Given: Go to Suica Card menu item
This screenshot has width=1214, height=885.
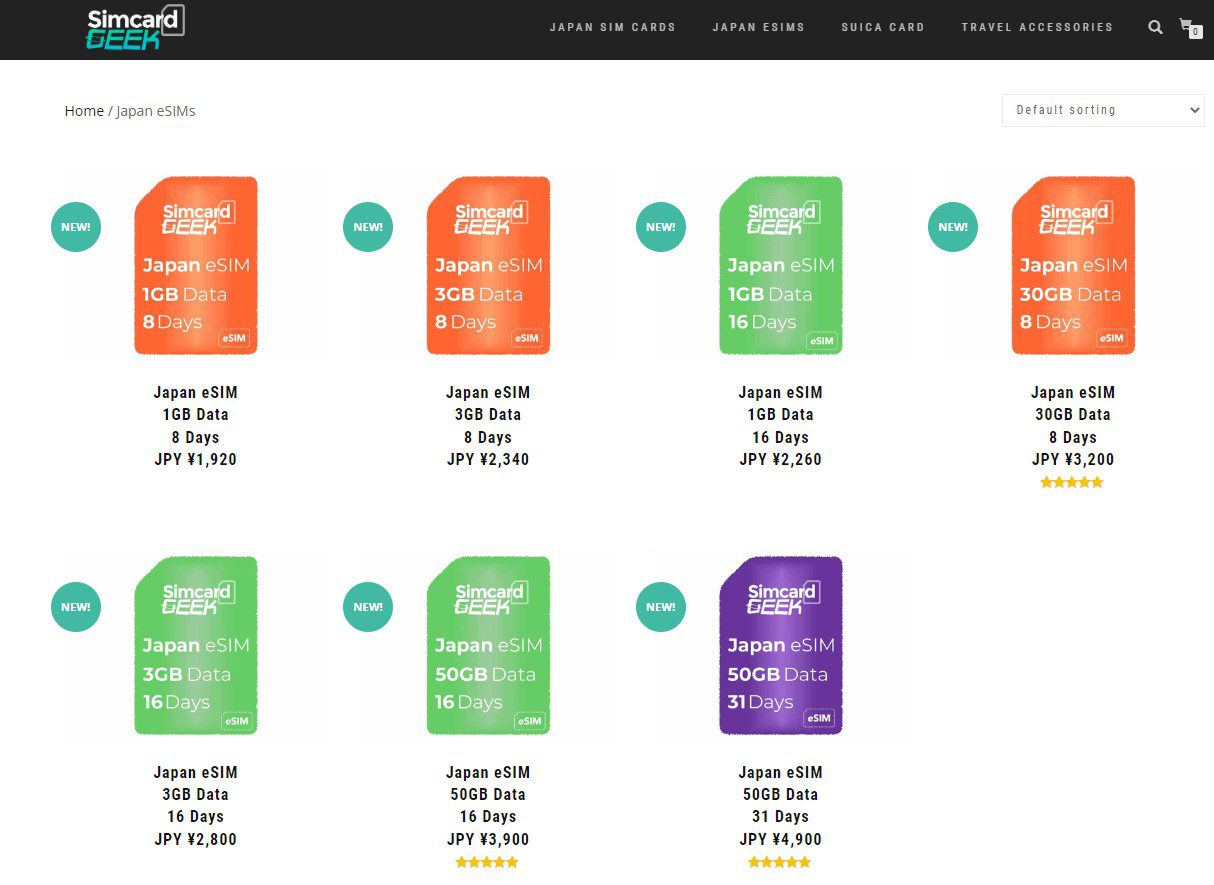Looking at the screenshot, I should [882, 27].
